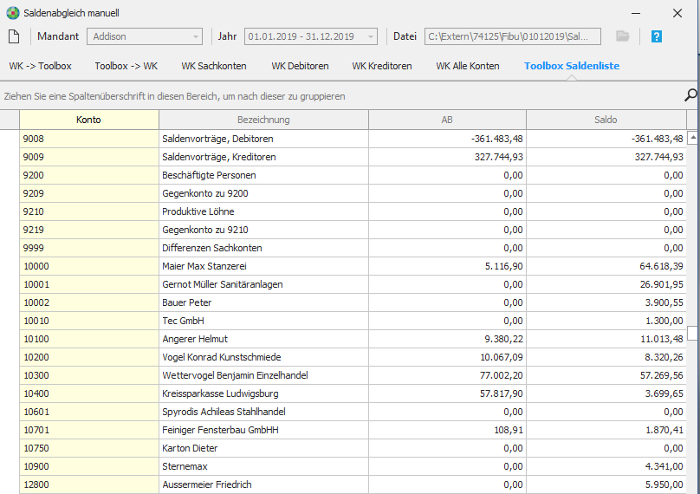Select AB value 57.817,90
Image resolution: width=700 pixels, height=494 pixels.
[447, 394]
